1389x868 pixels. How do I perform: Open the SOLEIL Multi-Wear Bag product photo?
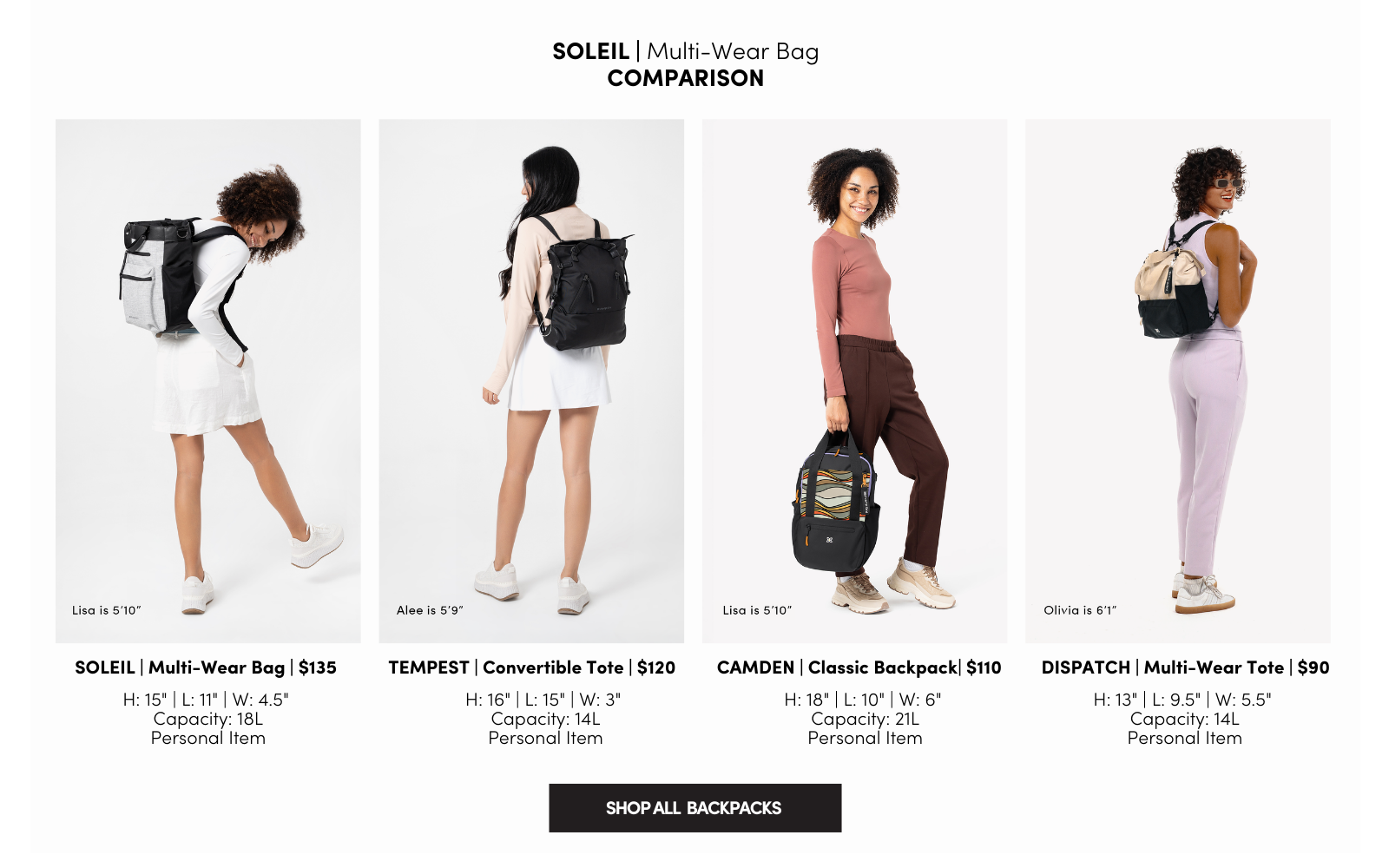point(208,381)
